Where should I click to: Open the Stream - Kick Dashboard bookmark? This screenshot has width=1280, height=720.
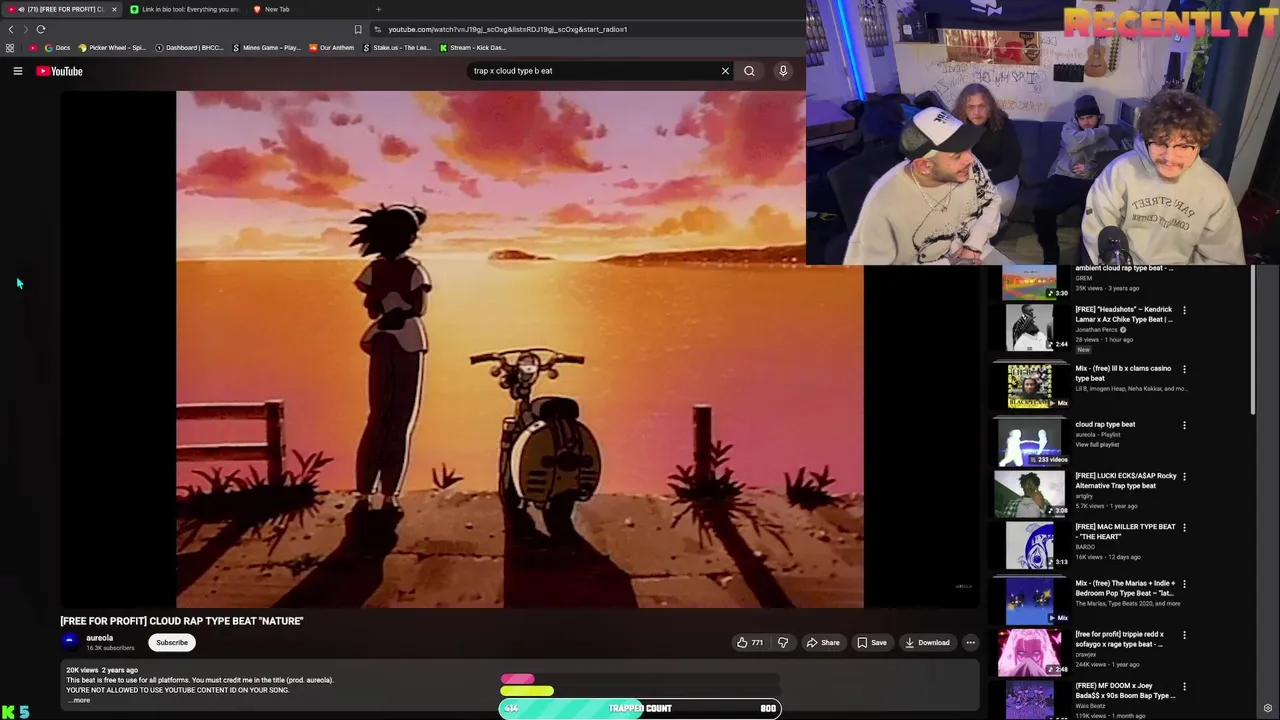coord(472,48)
